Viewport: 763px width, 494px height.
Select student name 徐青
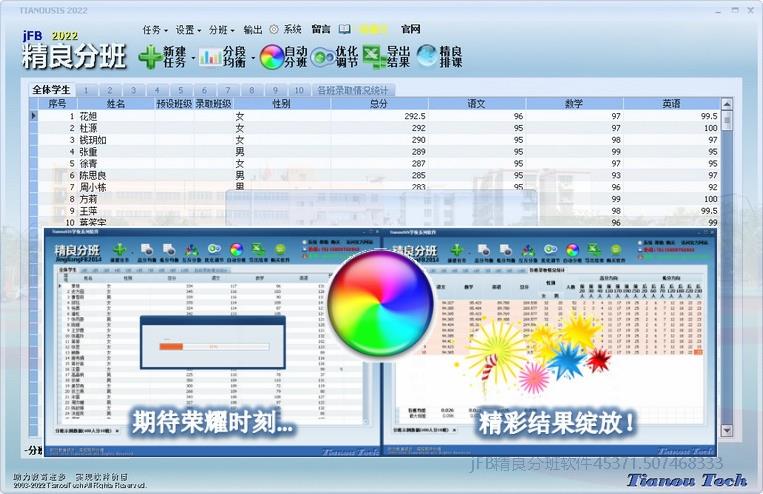point(88,164)
